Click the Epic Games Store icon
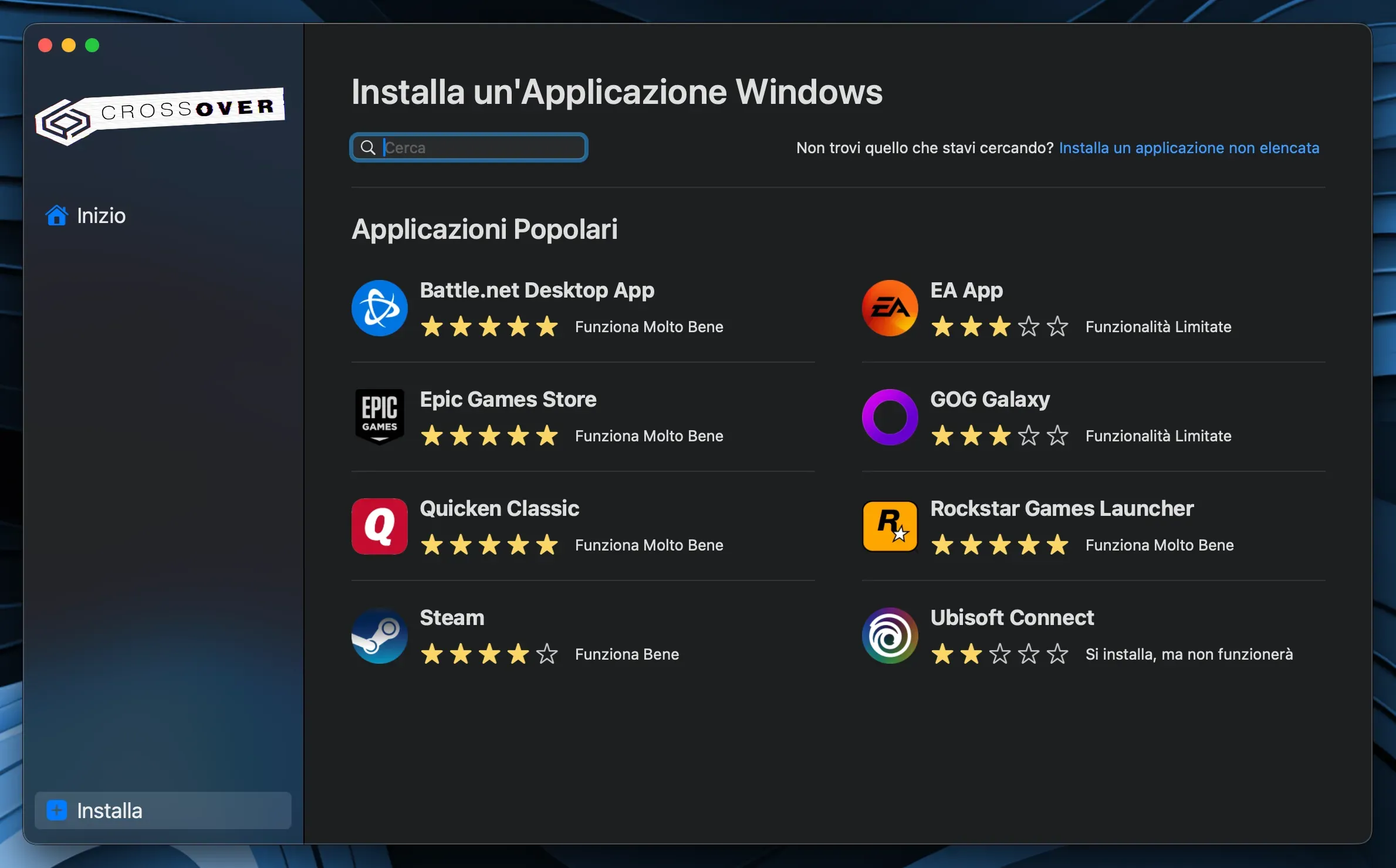The height and width of the screenshot is (868, 1396). coord(380,417)
